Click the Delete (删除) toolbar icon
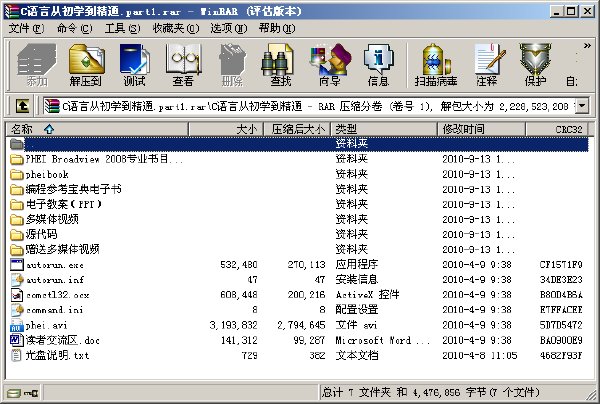Image resolution: width=600 pixels, height=404 pixels. point(232,64)
